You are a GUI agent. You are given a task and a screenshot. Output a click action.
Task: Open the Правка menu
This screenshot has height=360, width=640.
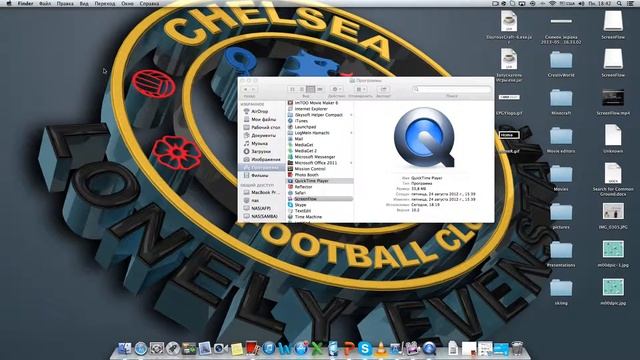tap(65, 3)
